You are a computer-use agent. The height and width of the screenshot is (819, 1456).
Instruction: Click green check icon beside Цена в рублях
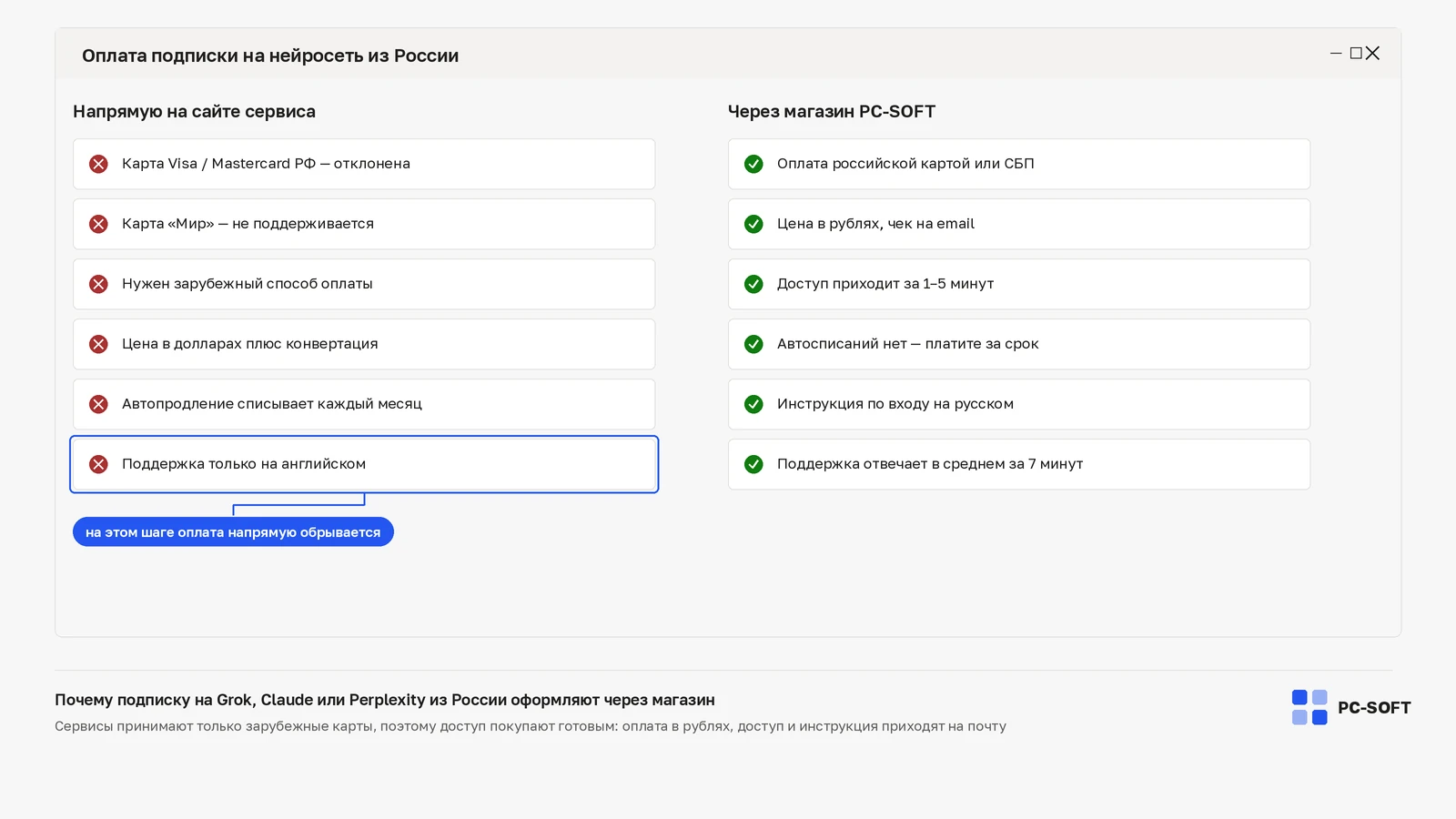point(753,224)
